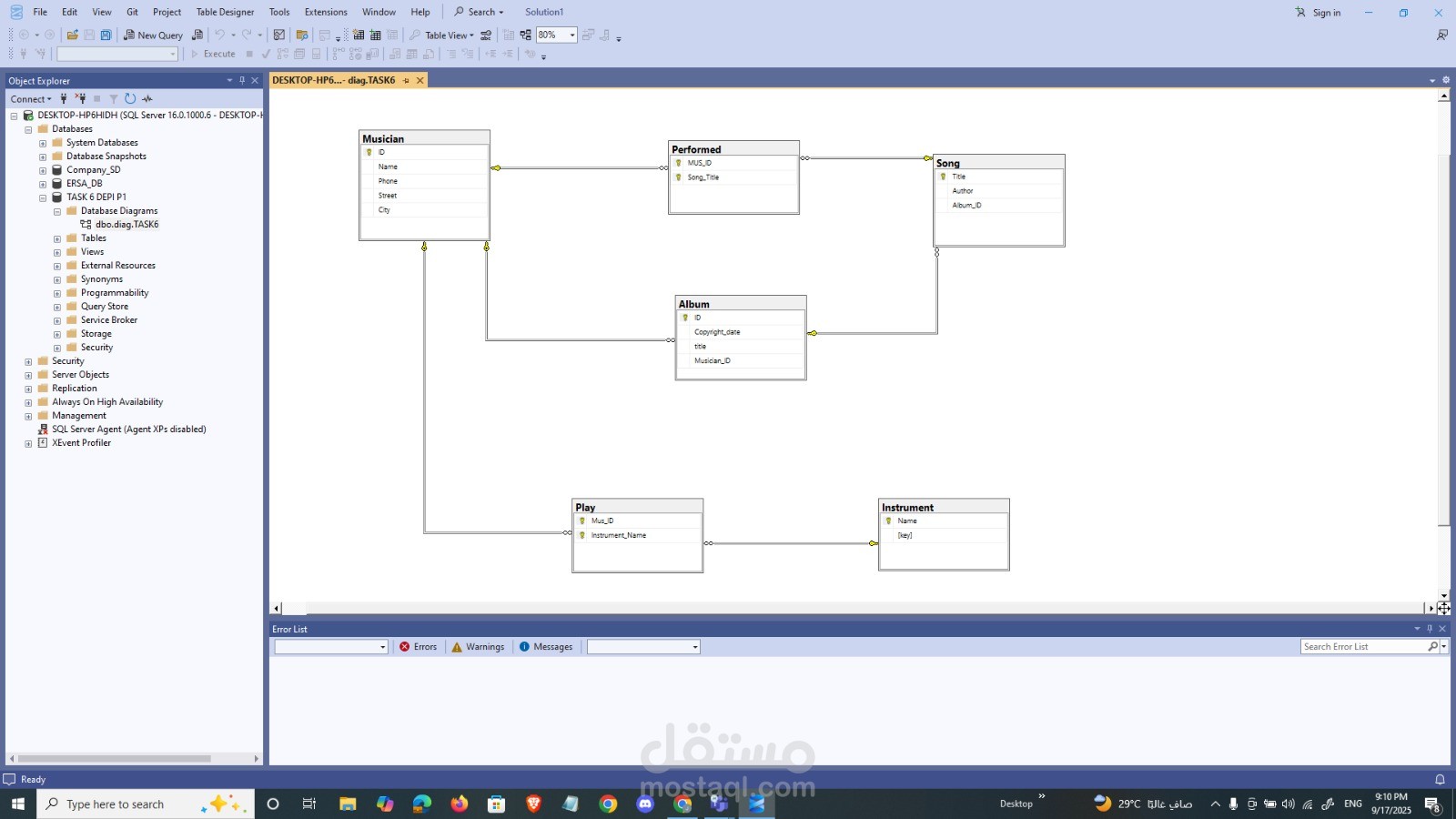Select the Performed table header
The image size is (1456, 819).
click(733, 148)
